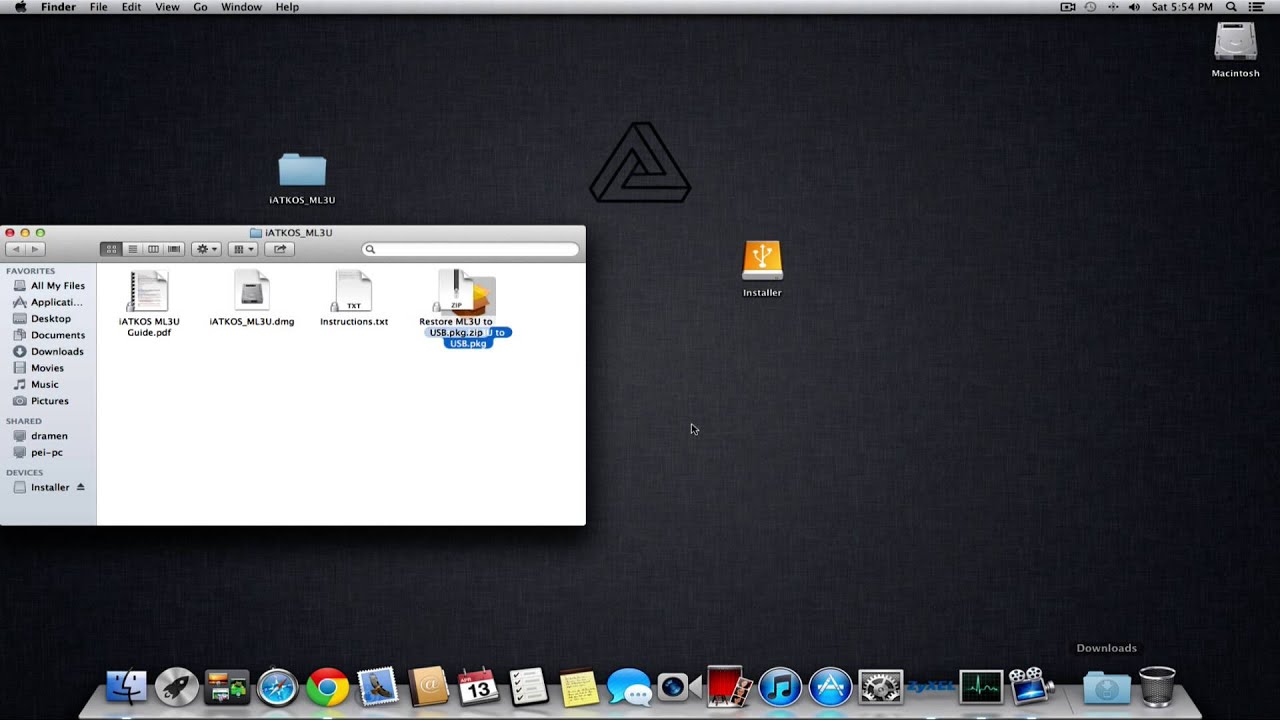
Task: Open the Edit menu
Action: point(131,7)
